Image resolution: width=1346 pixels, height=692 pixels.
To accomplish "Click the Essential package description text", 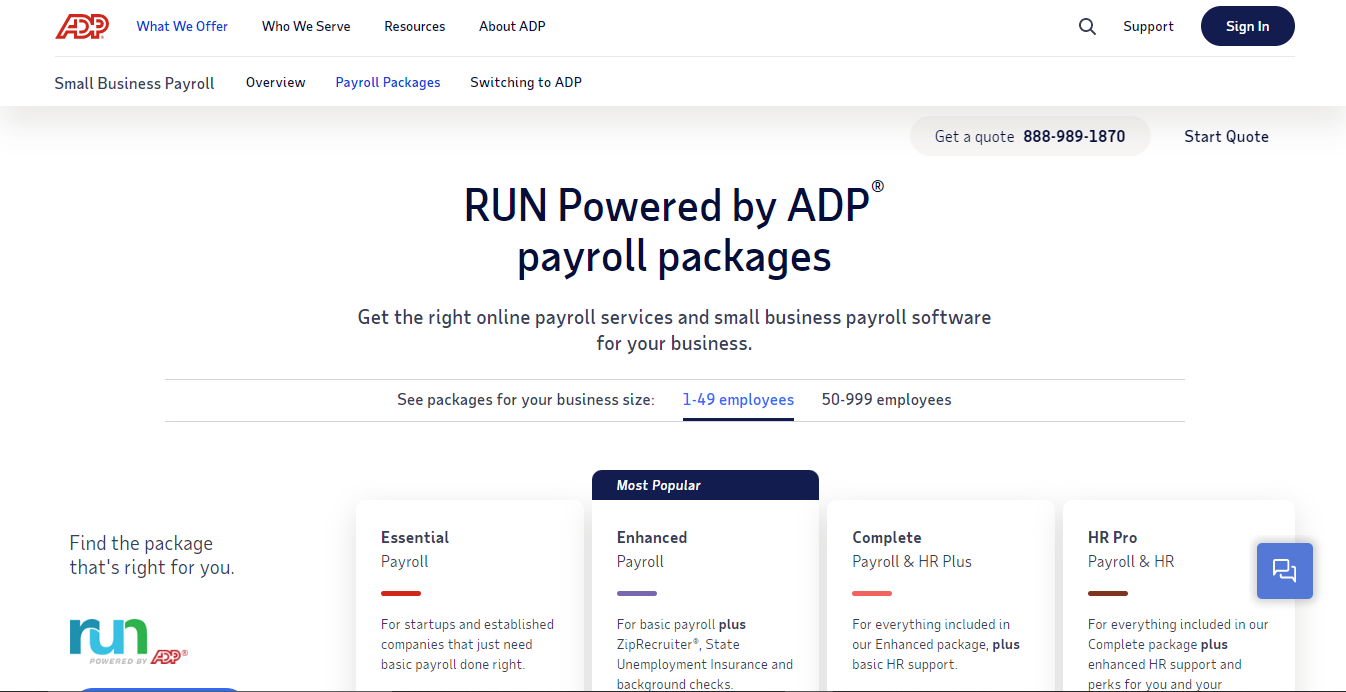I will coord(467,645).
